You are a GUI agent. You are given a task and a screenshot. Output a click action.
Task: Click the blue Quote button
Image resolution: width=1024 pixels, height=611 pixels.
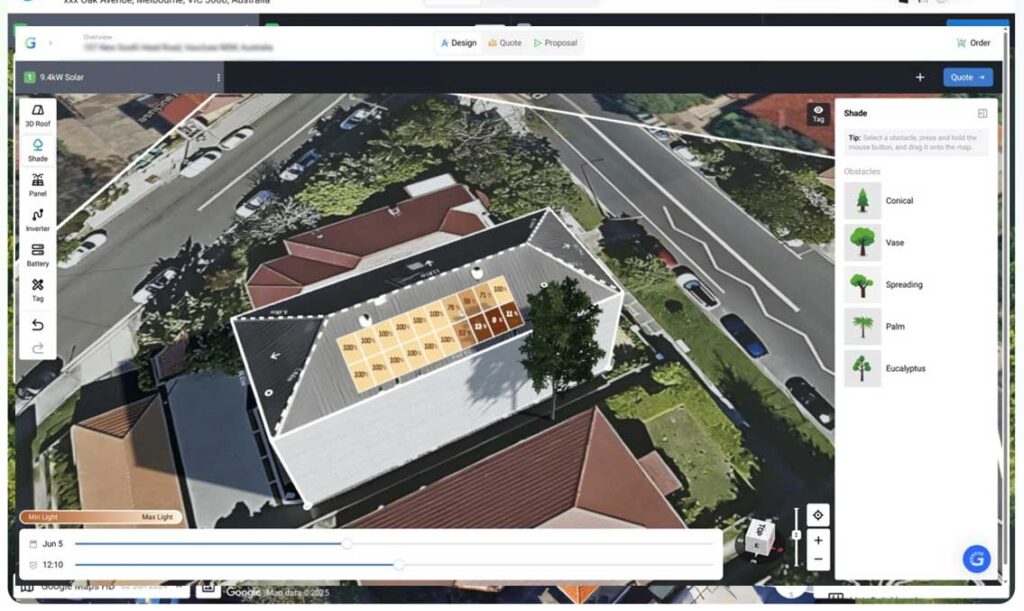pos(967,77)
